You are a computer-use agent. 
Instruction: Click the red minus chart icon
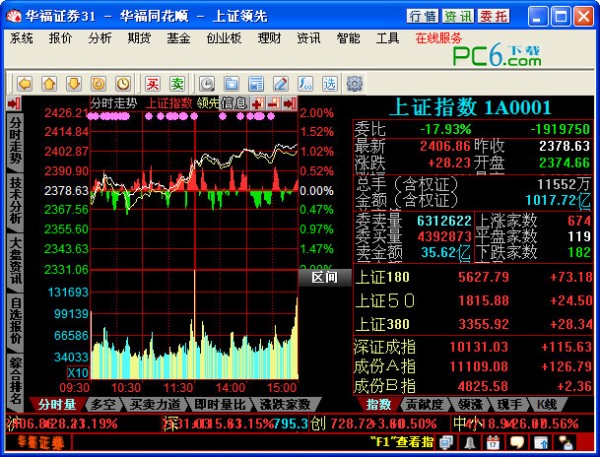[x=274, y=103]
